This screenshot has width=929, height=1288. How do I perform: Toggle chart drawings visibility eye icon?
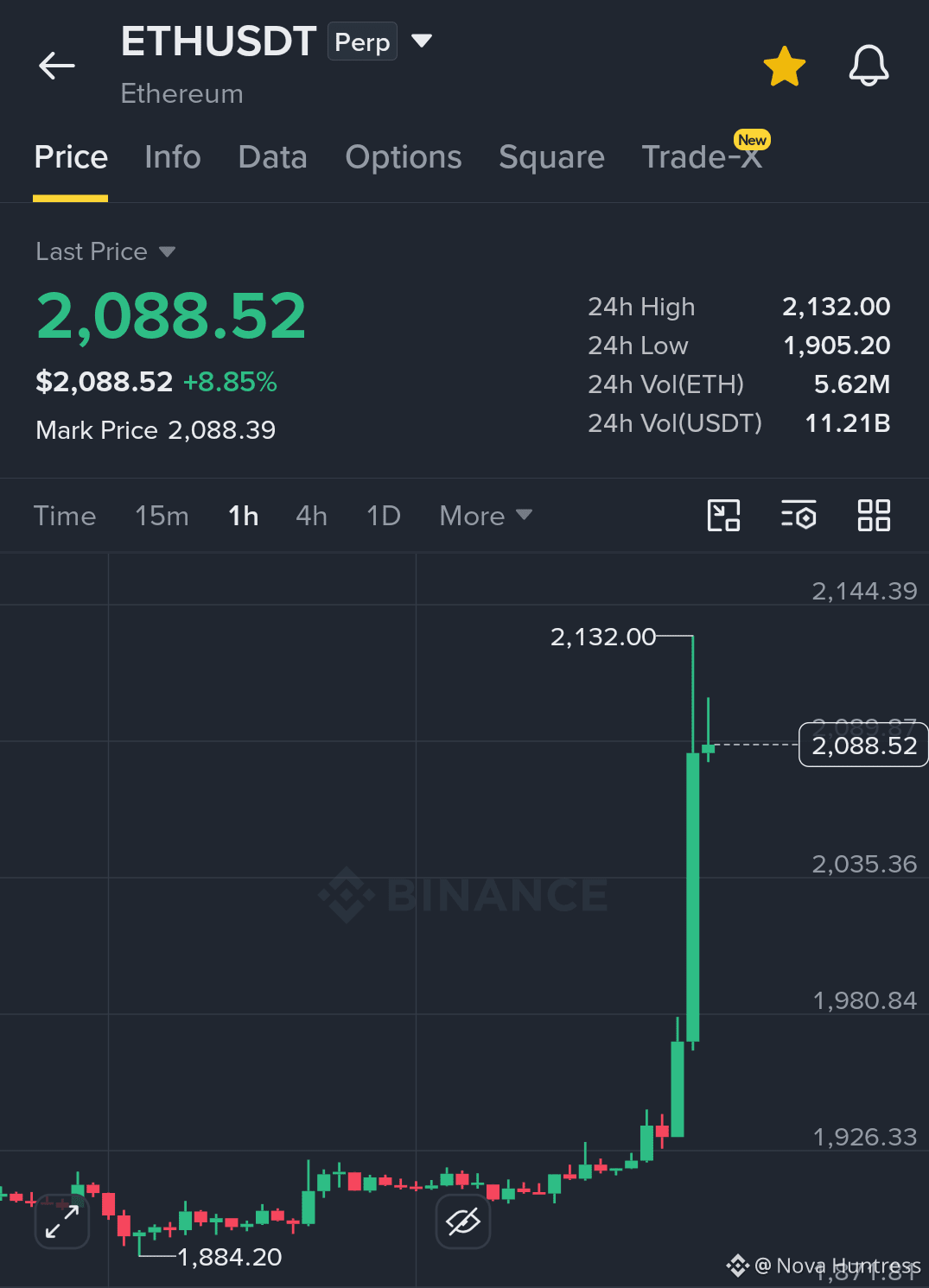point(463,1221)
